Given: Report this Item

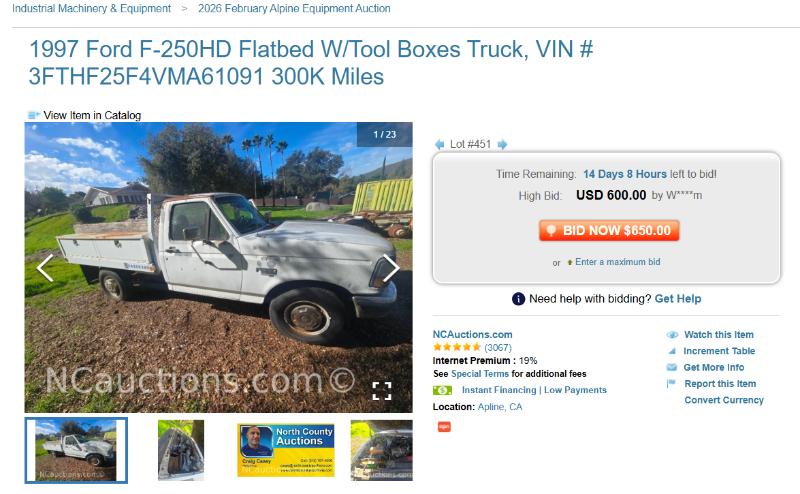Looking at the screenshot, I should pos(720,384).
